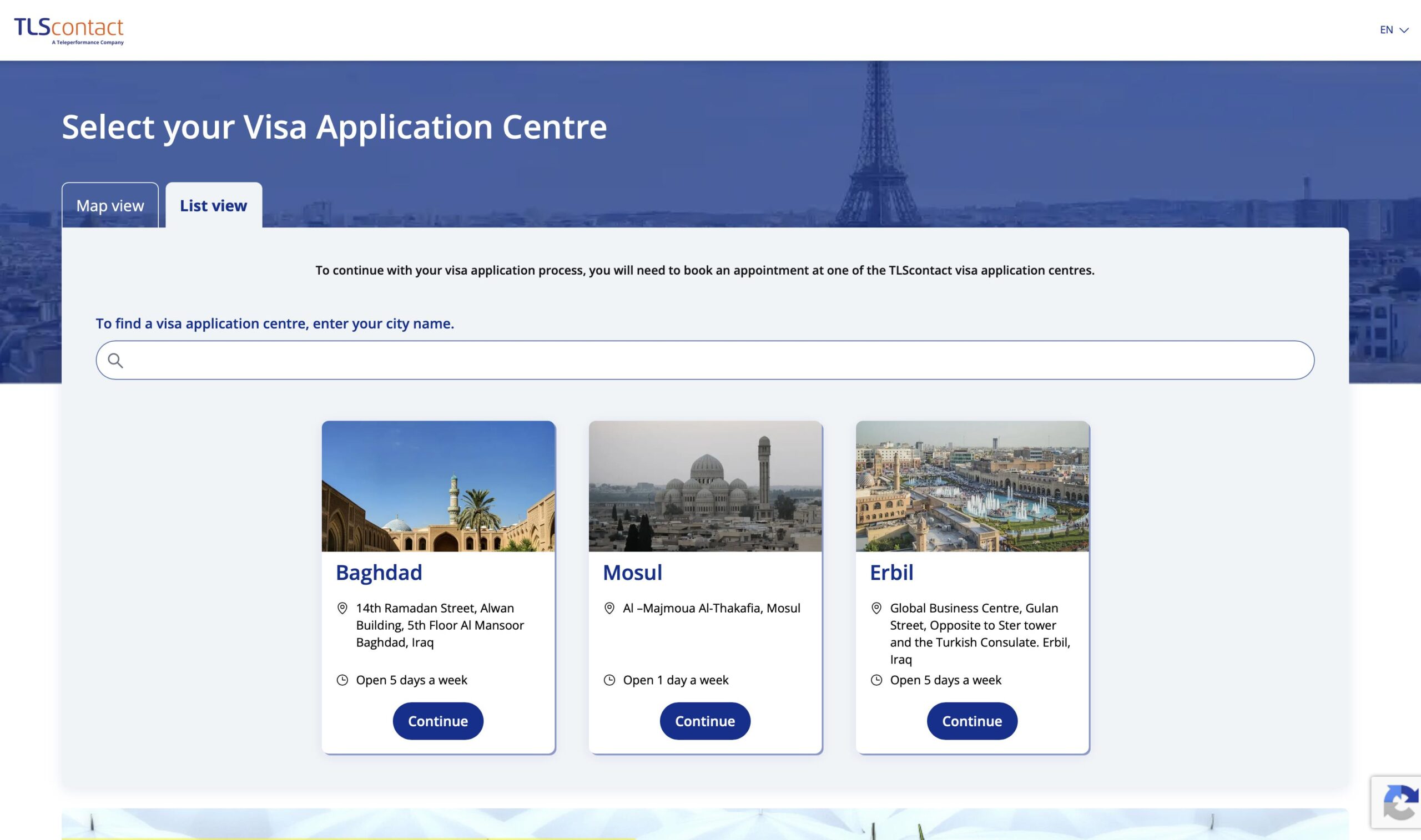Click the magnifier search icon
Image resolution: width=1421 pixels, height=840 pixels.
pyautogui.click(x=115, y=361)
